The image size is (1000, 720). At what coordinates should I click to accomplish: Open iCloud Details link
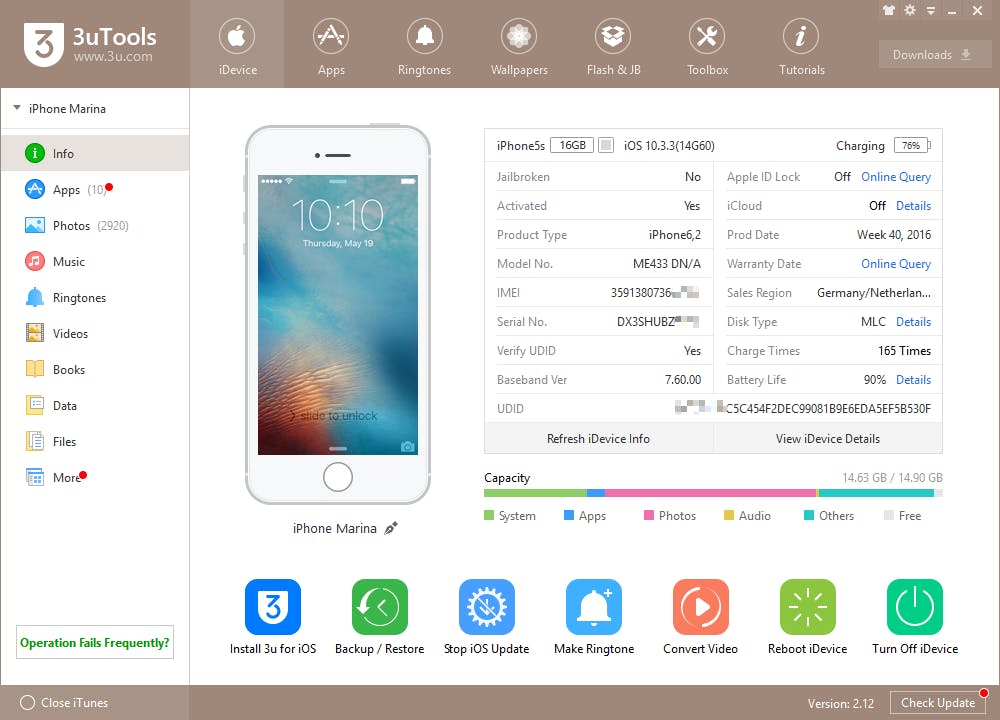click(x=913, y=206)
